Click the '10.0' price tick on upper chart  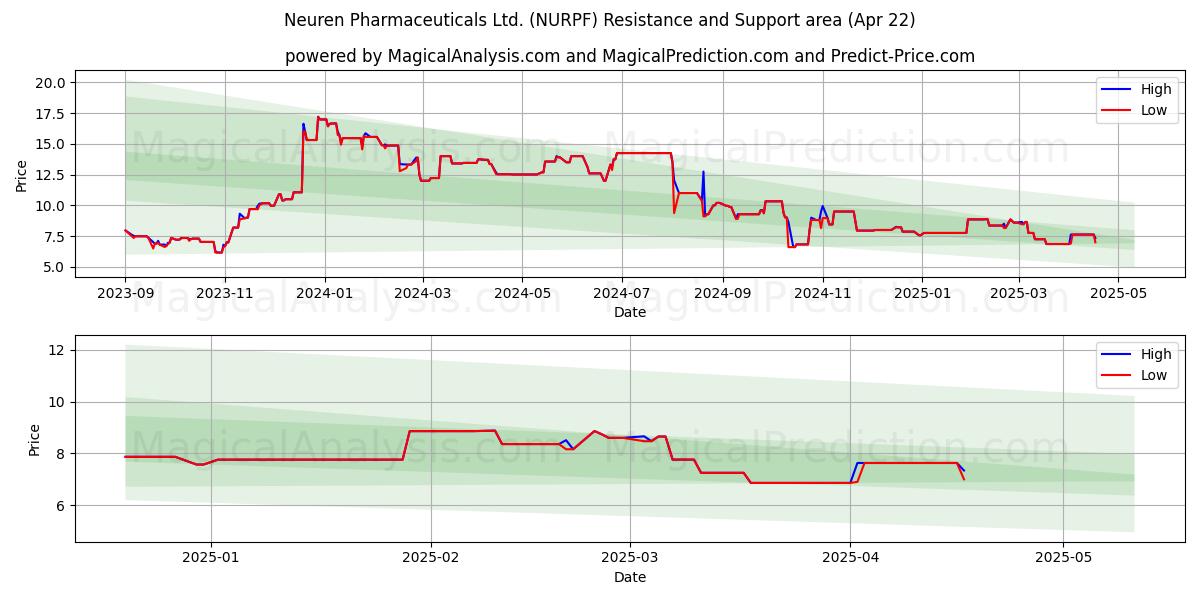pyautogui.click(x=51, y=206)
